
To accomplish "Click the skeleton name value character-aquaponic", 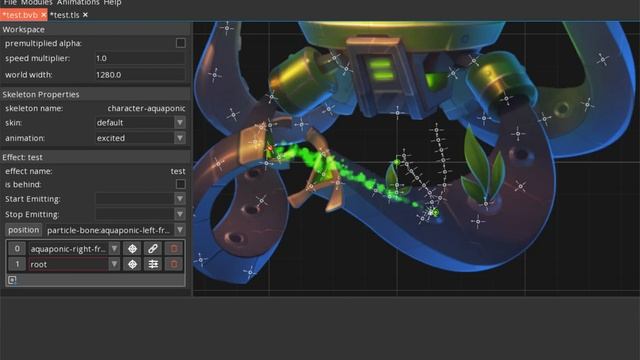I will point(146,109).
